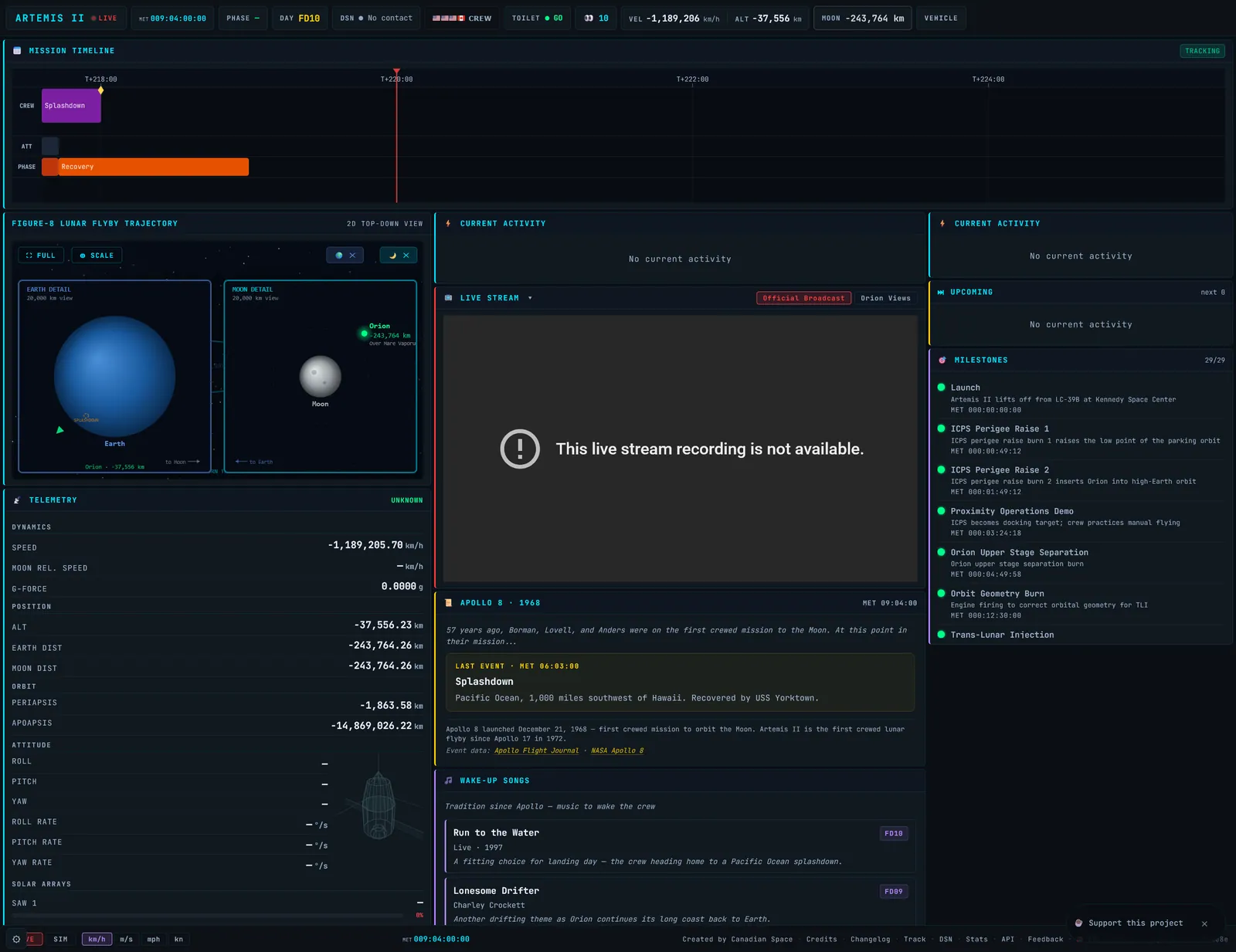Select the Orion Views tab
The width and height of the screenshot is (1236, 952).
pos(885,298)
